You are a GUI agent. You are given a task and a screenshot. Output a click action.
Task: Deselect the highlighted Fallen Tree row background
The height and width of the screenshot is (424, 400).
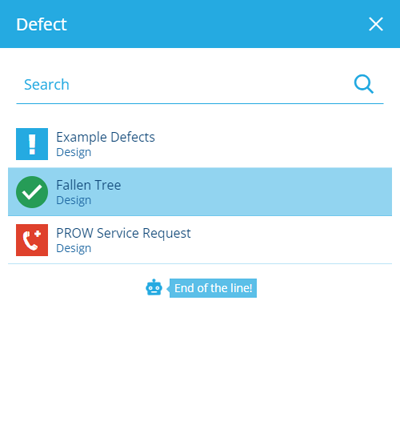[x=257, y=192]
